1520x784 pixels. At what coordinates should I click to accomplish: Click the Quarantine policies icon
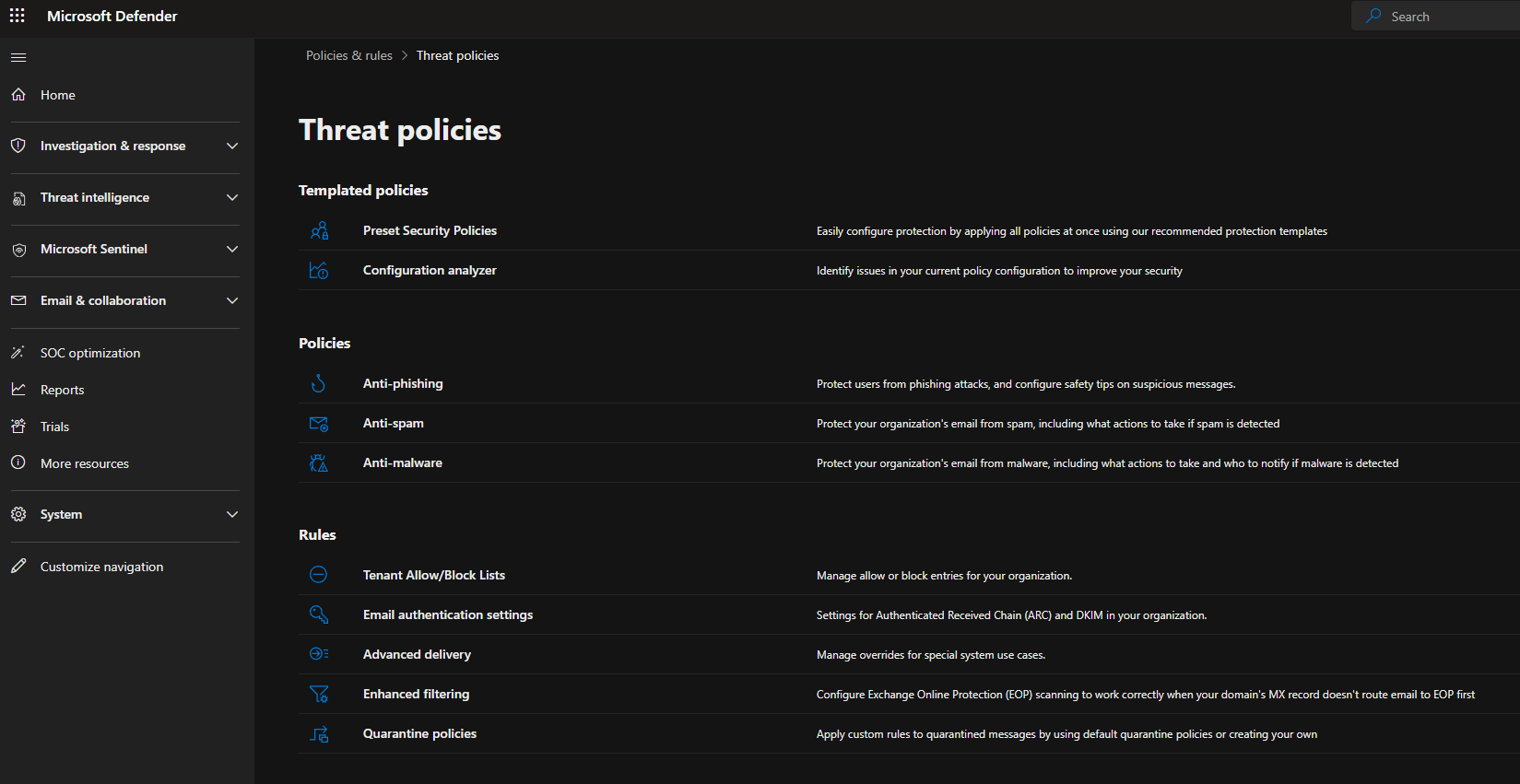(x=319, y=733)
